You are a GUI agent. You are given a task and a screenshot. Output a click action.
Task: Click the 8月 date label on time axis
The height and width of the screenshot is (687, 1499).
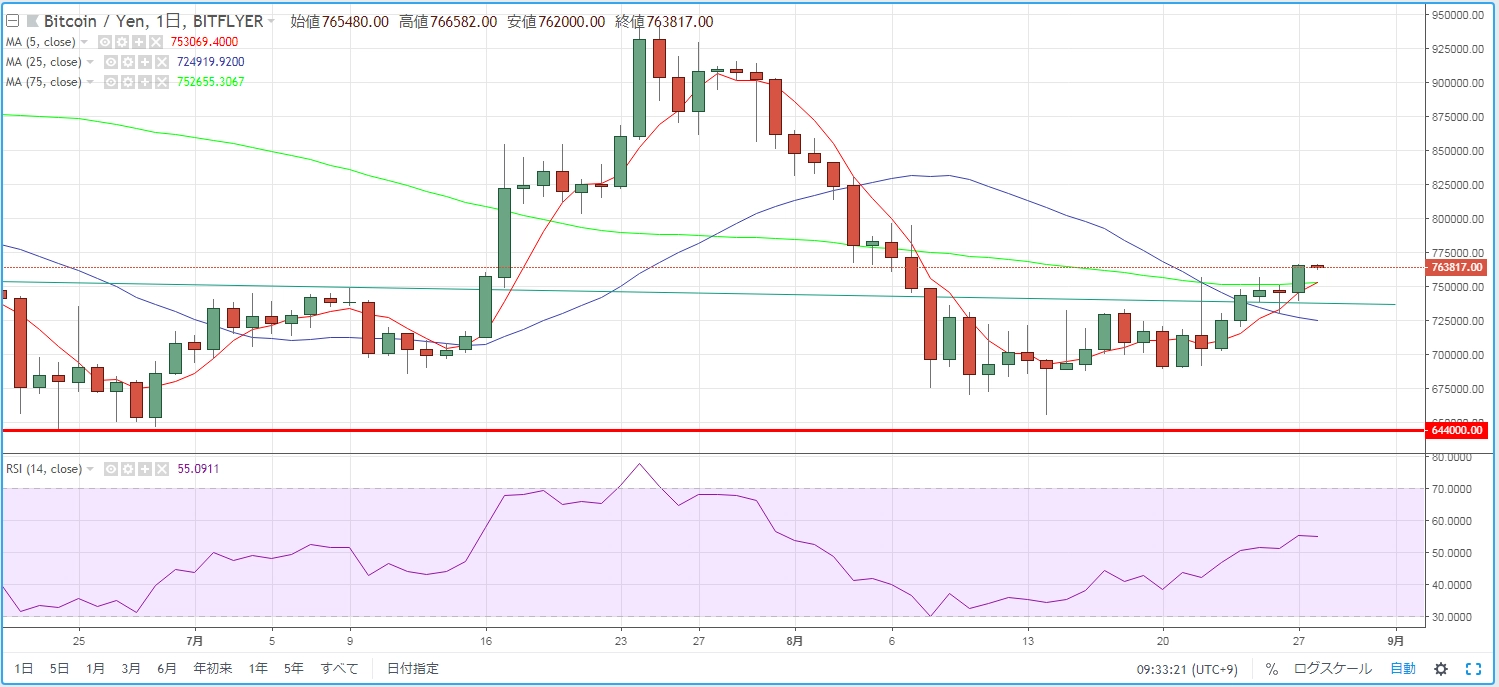coord(796,640)
